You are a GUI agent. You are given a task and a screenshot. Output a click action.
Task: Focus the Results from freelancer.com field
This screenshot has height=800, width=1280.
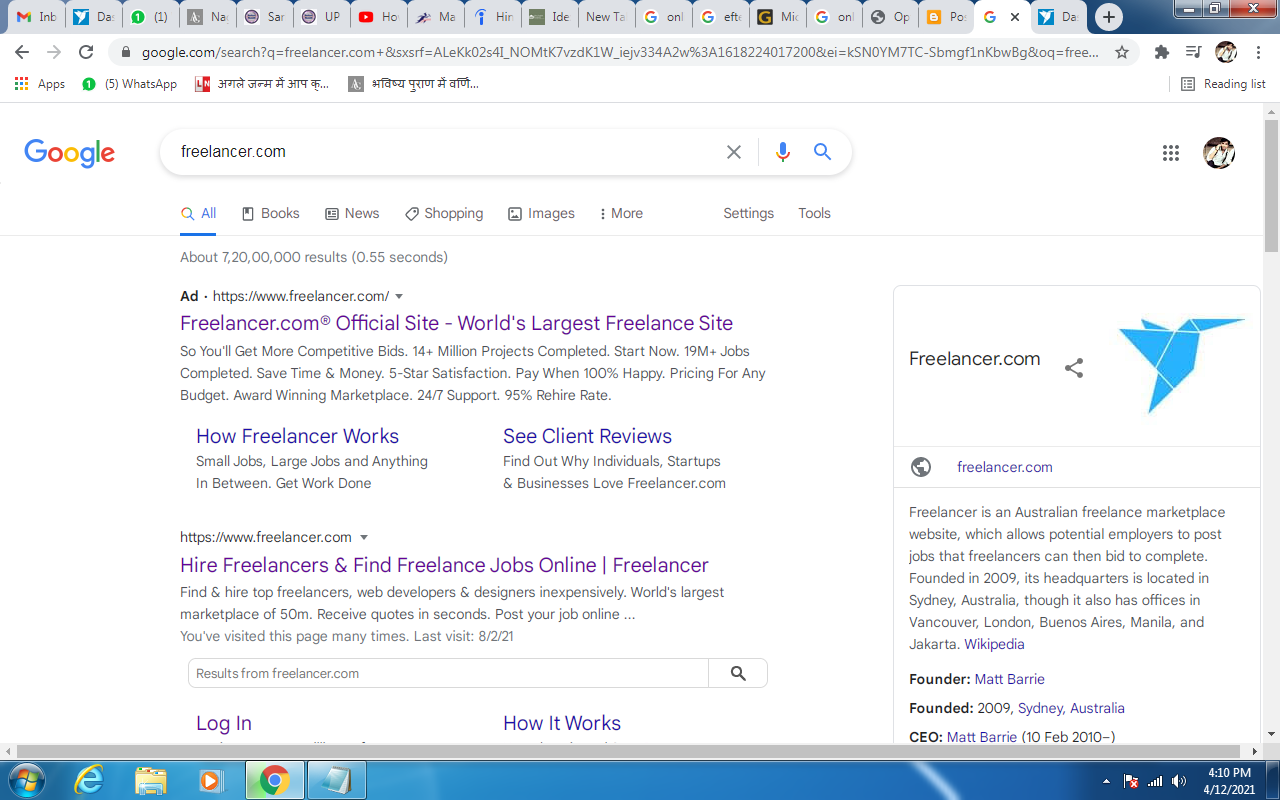448,673
